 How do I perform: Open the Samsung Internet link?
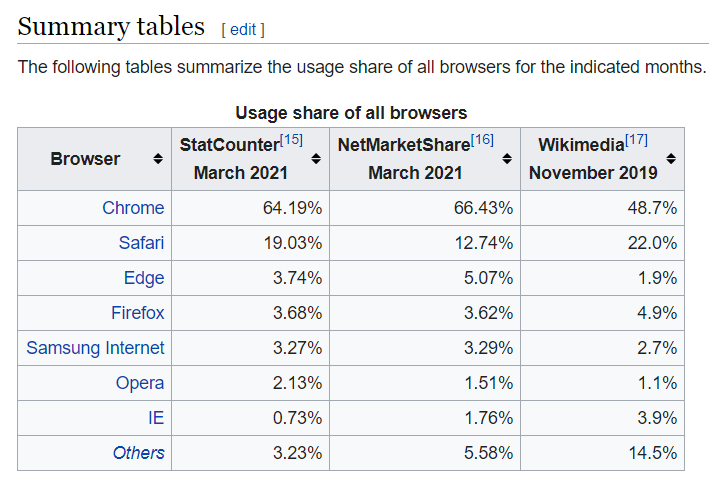point(95,348)
